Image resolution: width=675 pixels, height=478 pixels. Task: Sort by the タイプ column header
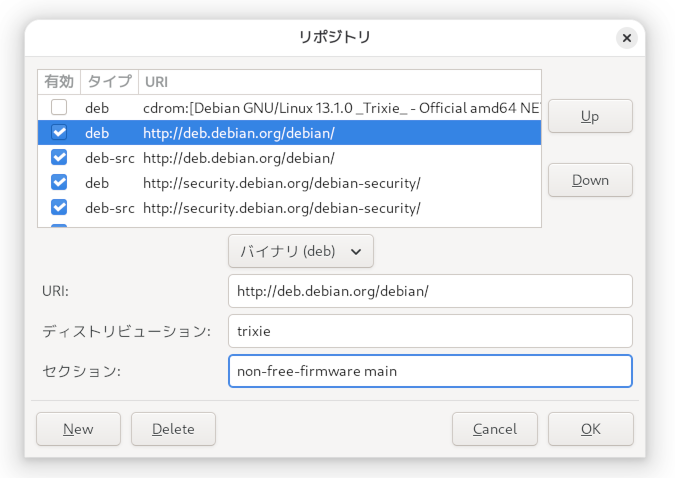click(x=109, y=81)
